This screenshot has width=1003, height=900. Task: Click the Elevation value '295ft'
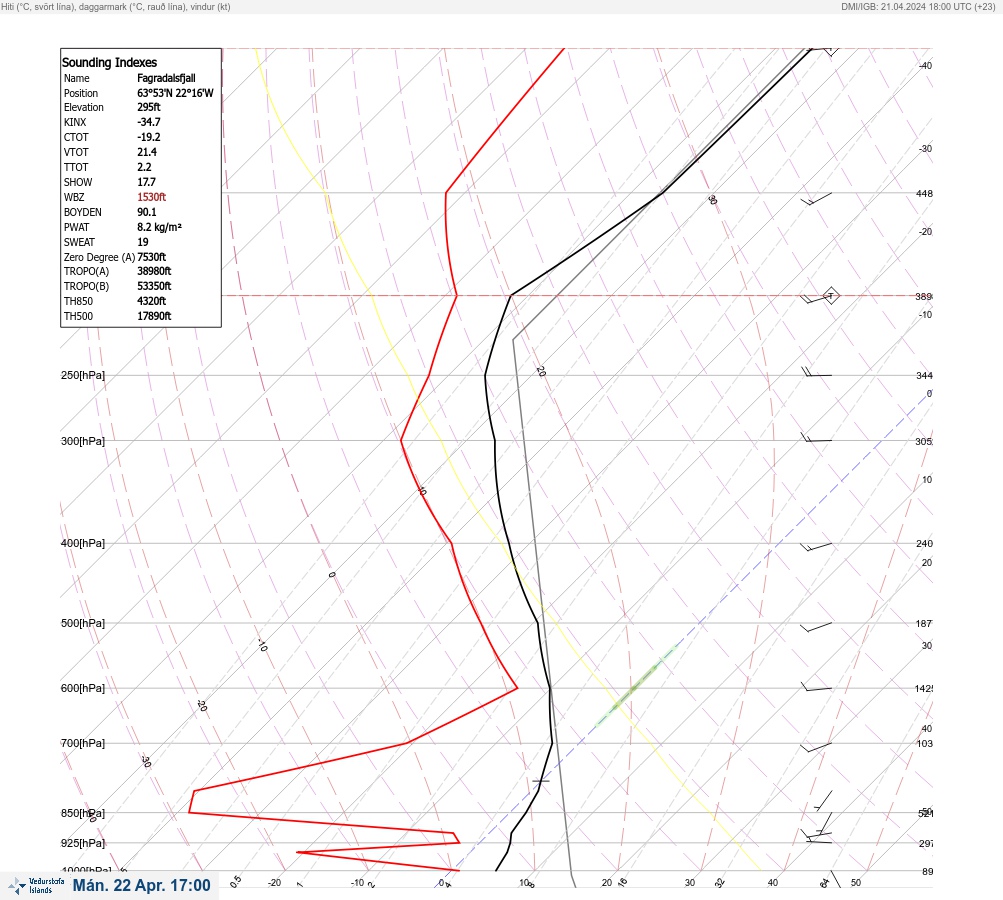(148, 107)
